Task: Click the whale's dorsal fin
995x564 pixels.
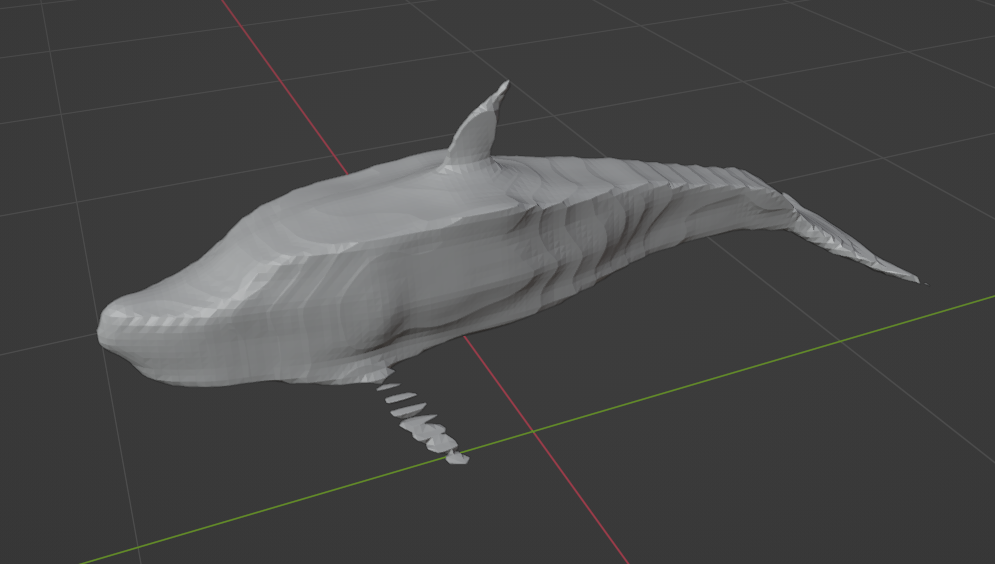Action: [x=477, y=130]
